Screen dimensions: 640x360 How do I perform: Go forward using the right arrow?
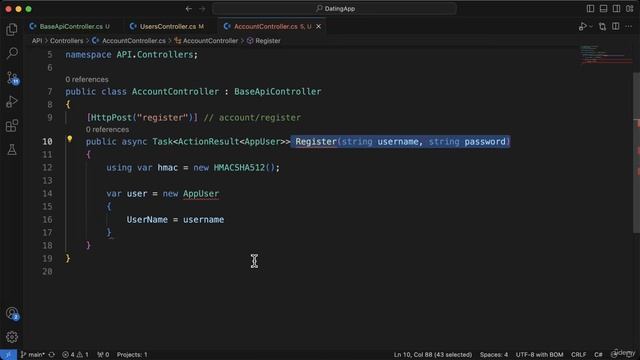[202, 9]
